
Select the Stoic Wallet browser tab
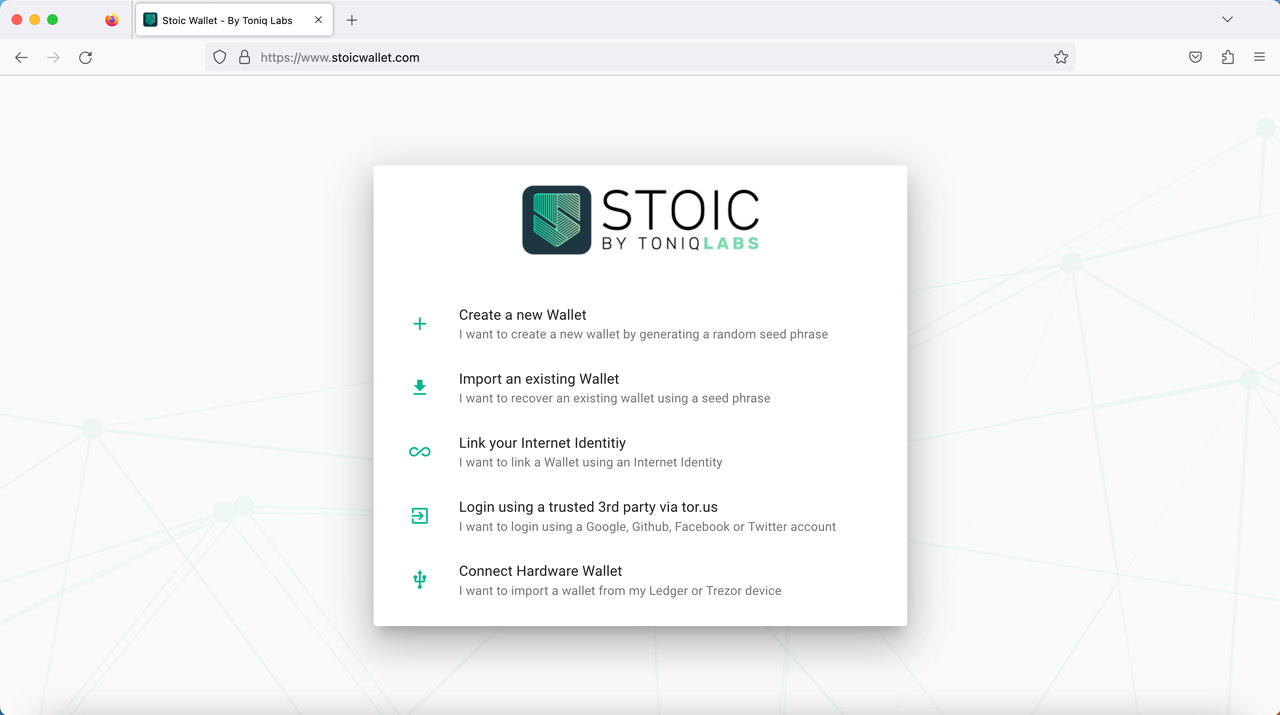227,20
